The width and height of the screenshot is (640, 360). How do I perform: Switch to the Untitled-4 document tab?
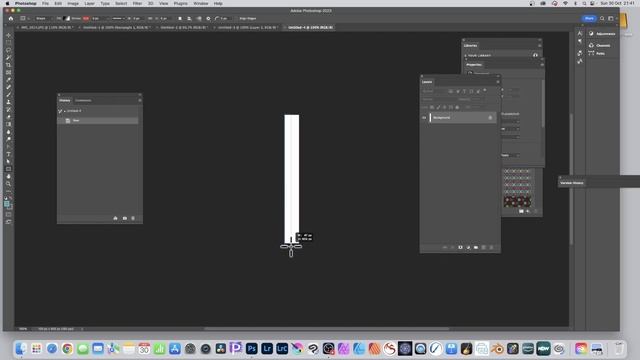click(x=310, y=27)
